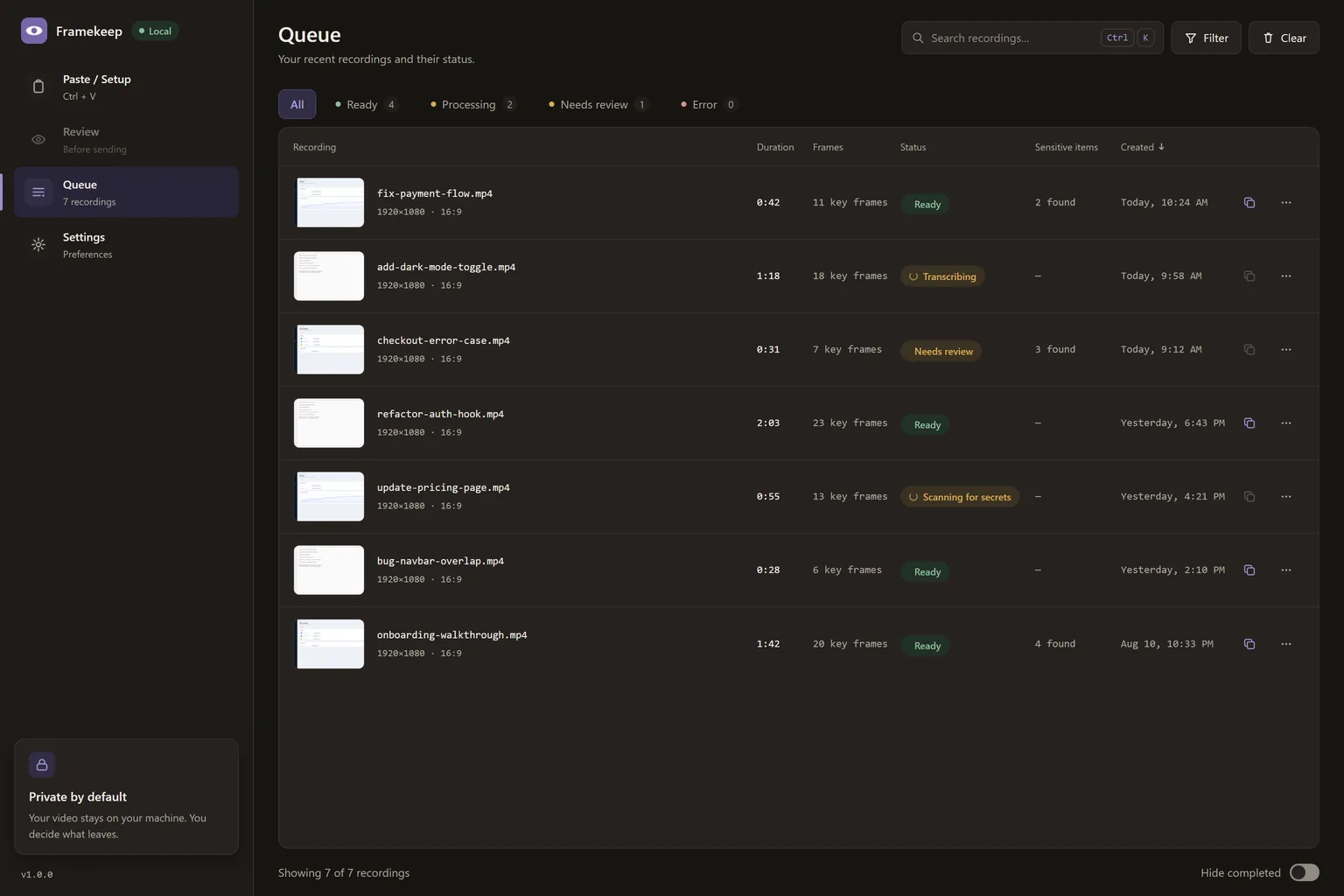This screenshot has width=1344, height=896.
Task: Switch to the Ready tab
Action: coord(367,104)
